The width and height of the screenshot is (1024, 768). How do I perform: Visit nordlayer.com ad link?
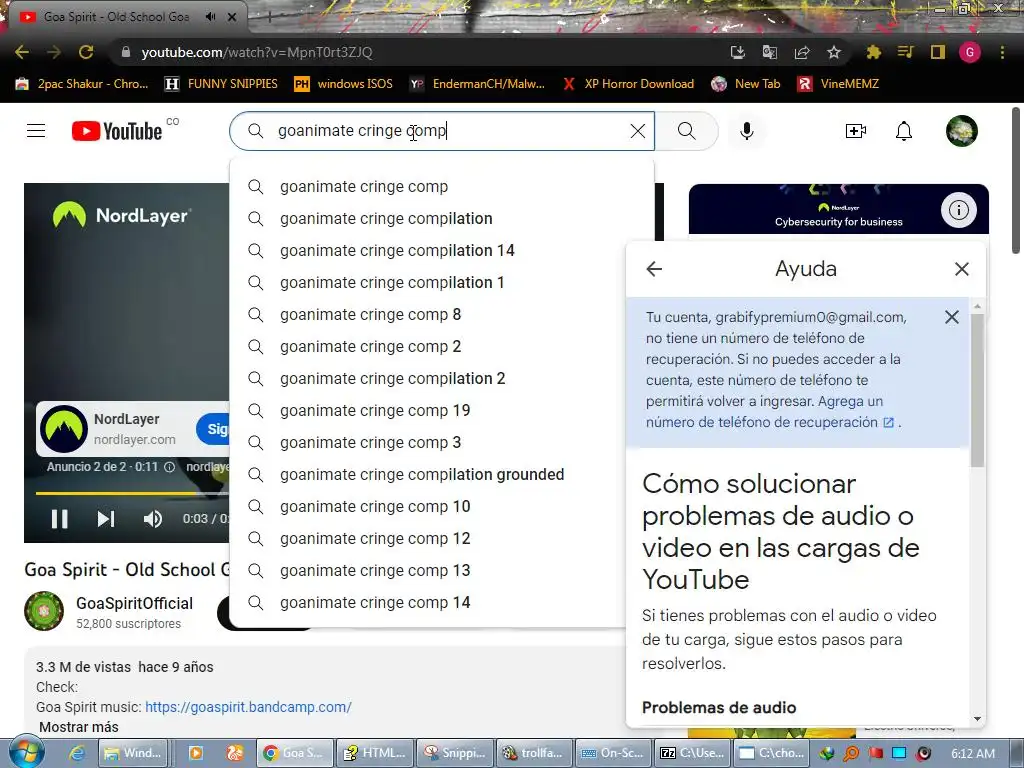135,440
